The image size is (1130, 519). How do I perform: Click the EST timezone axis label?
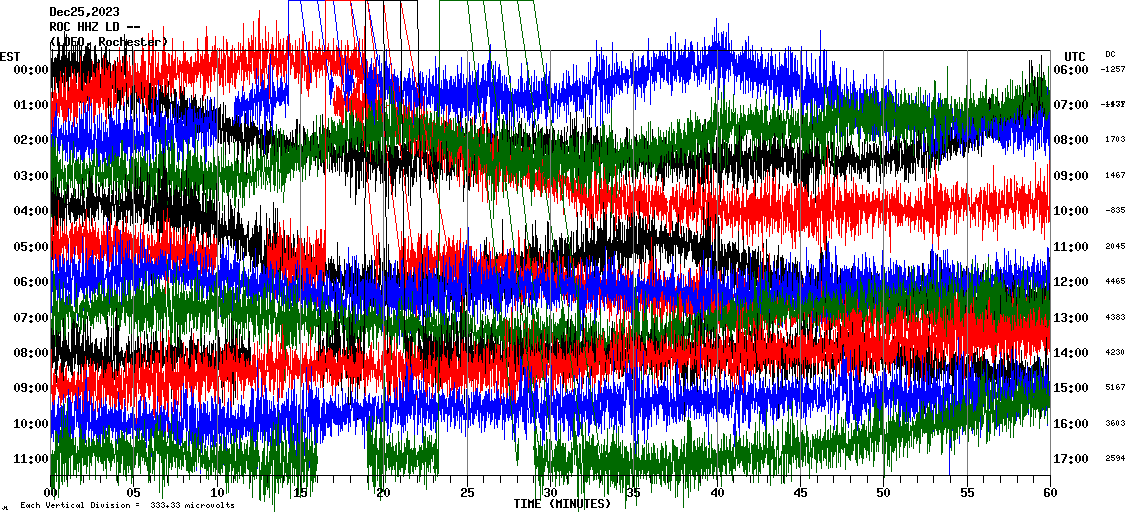[10, 56]
